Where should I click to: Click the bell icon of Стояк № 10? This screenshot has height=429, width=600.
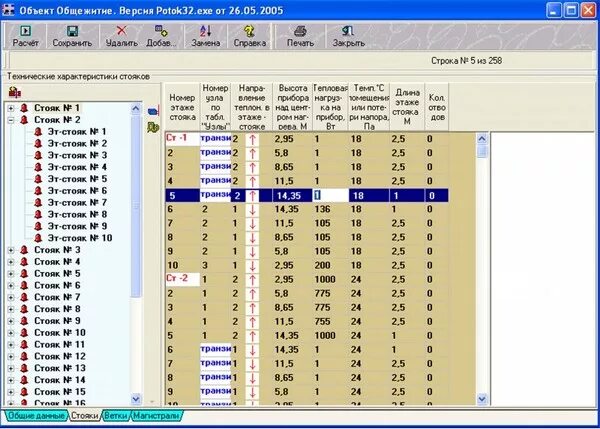[24, 333]
